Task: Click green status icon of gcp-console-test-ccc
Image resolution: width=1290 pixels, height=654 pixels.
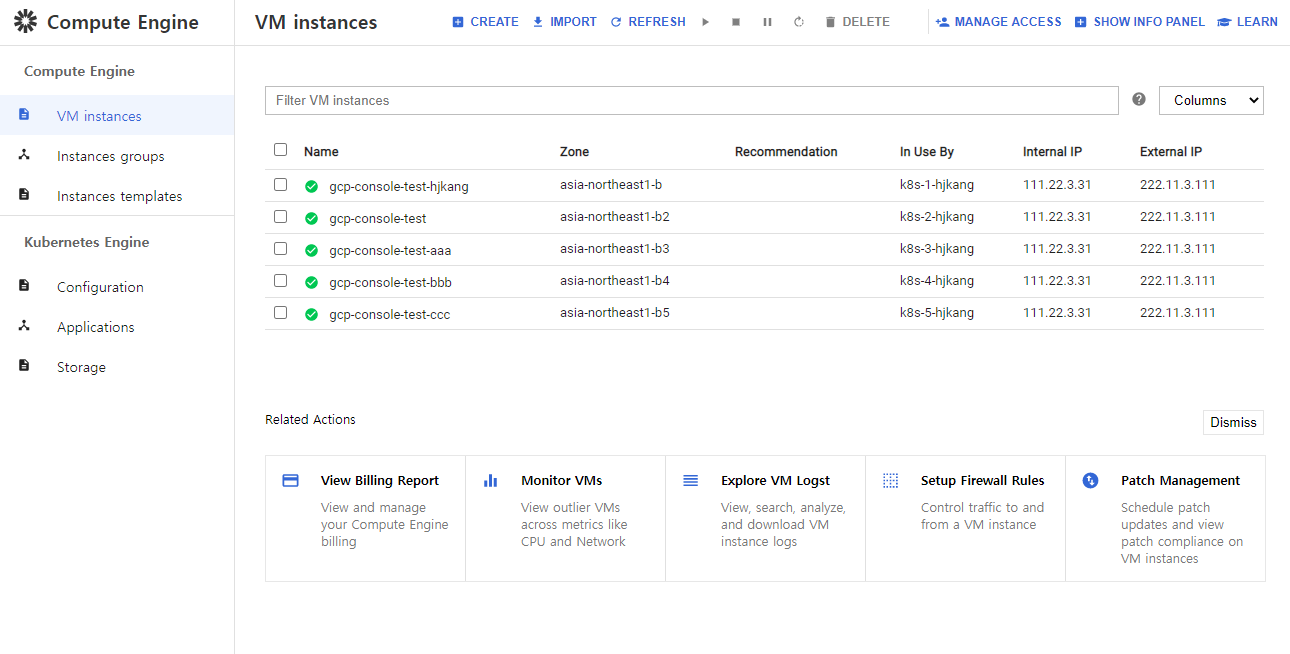Action: click(311, 314)
